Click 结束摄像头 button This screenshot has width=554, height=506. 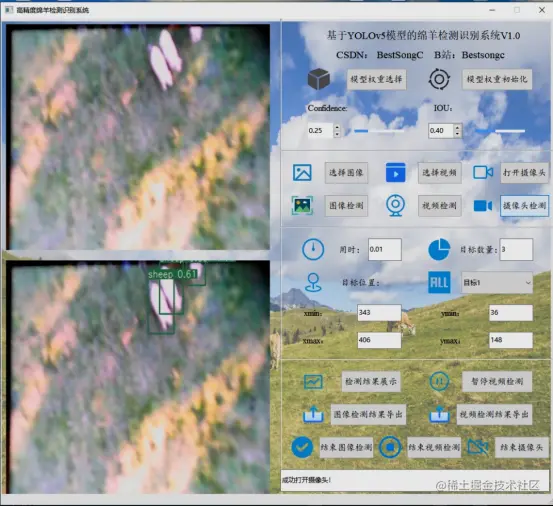click(521, 447)
